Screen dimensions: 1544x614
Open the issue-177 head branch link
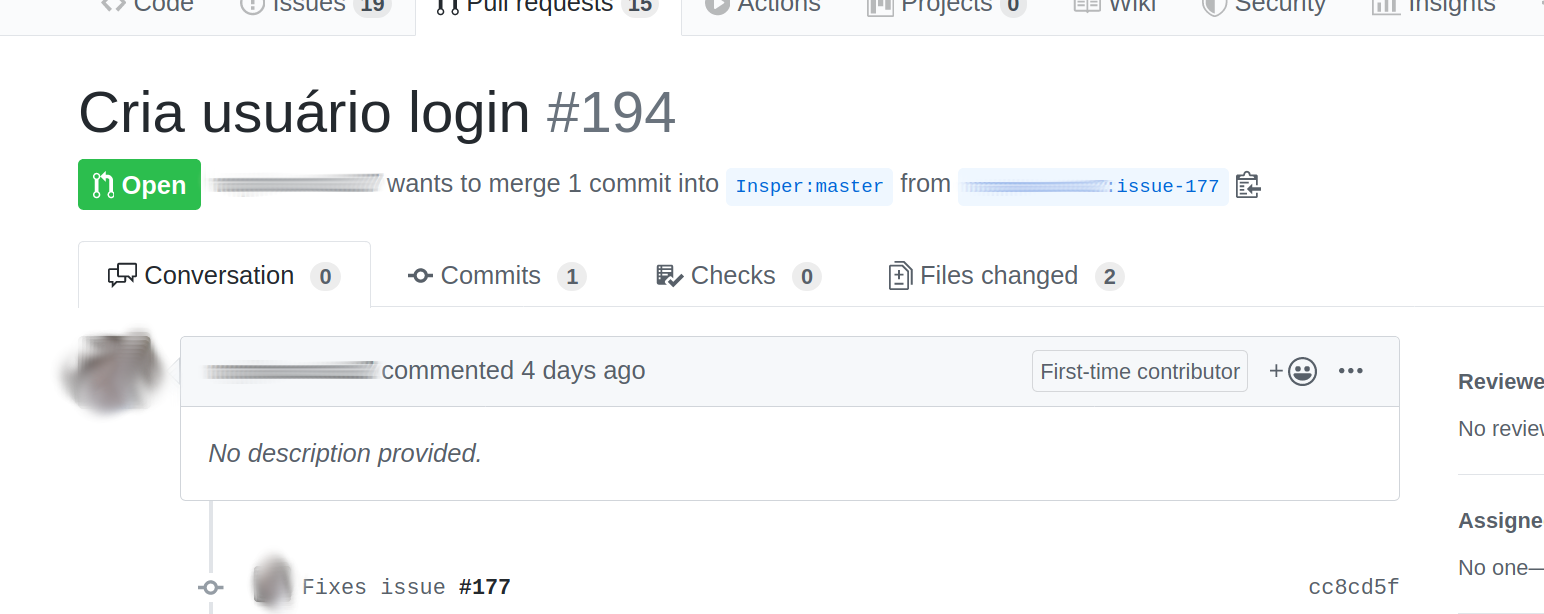(1167, 186)
